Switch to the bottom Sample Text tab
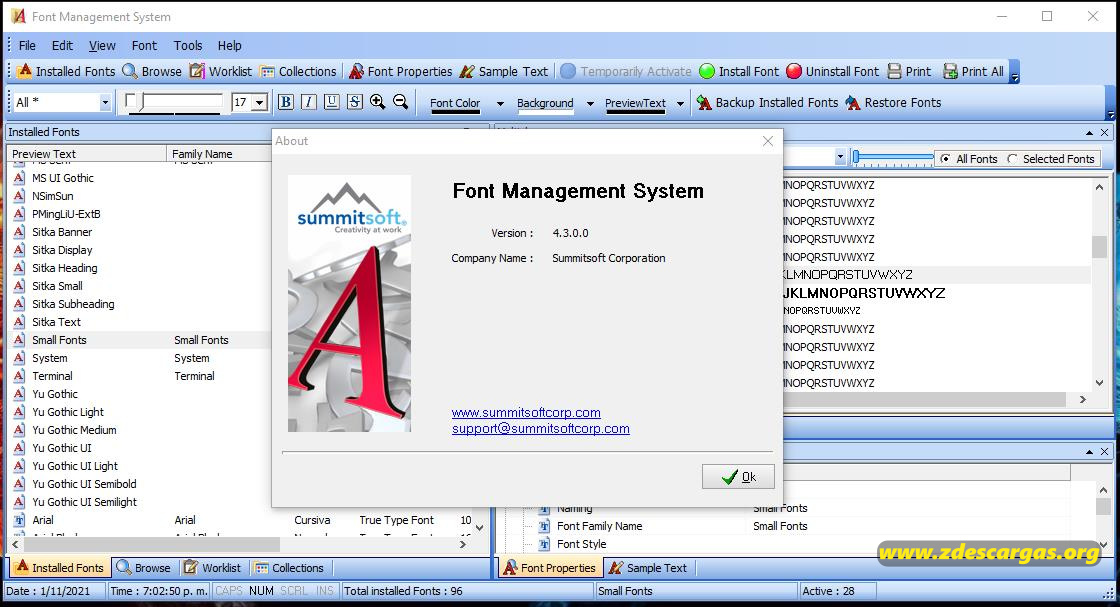The width and height of the screenshot is (1120, 607). (648, 568)
